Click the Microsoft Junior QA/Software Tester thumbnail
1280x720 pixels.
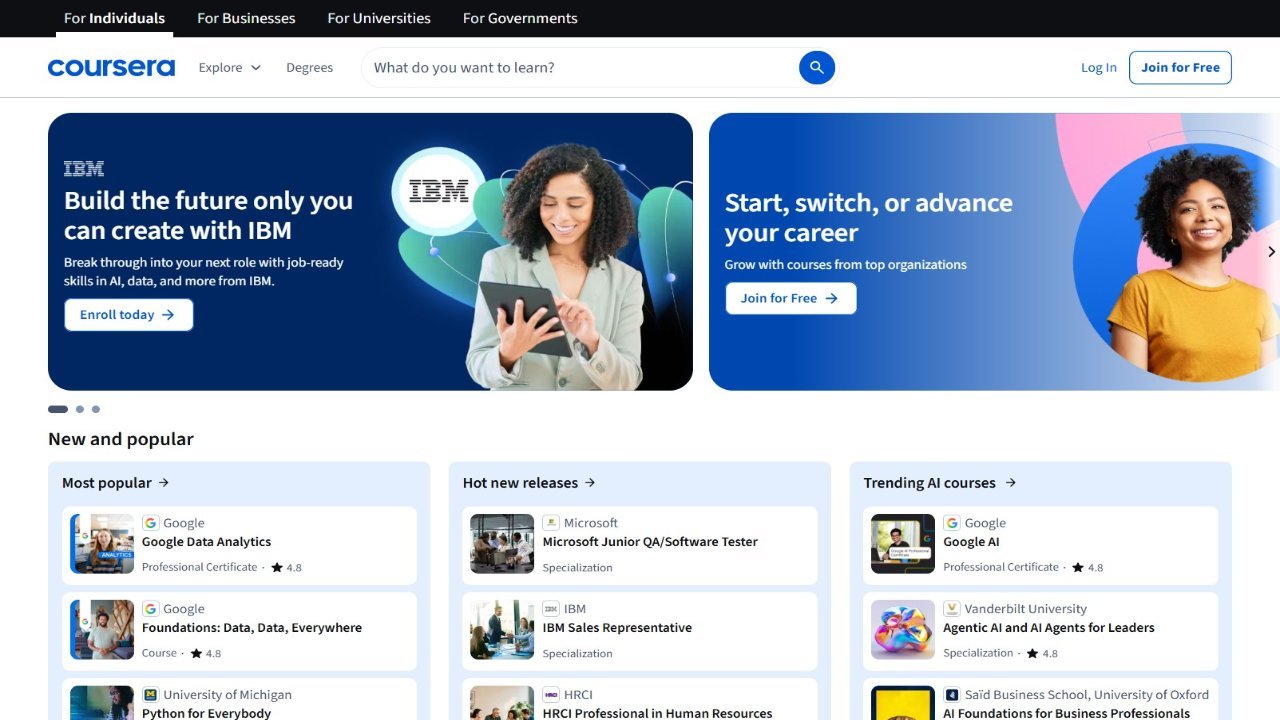502,544
